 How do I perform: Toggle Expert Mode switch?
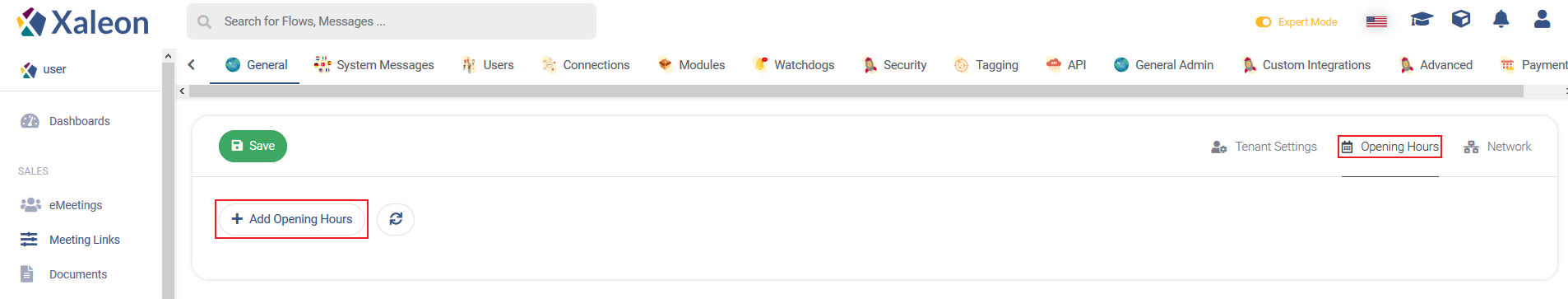click(x=1264, y=22)
